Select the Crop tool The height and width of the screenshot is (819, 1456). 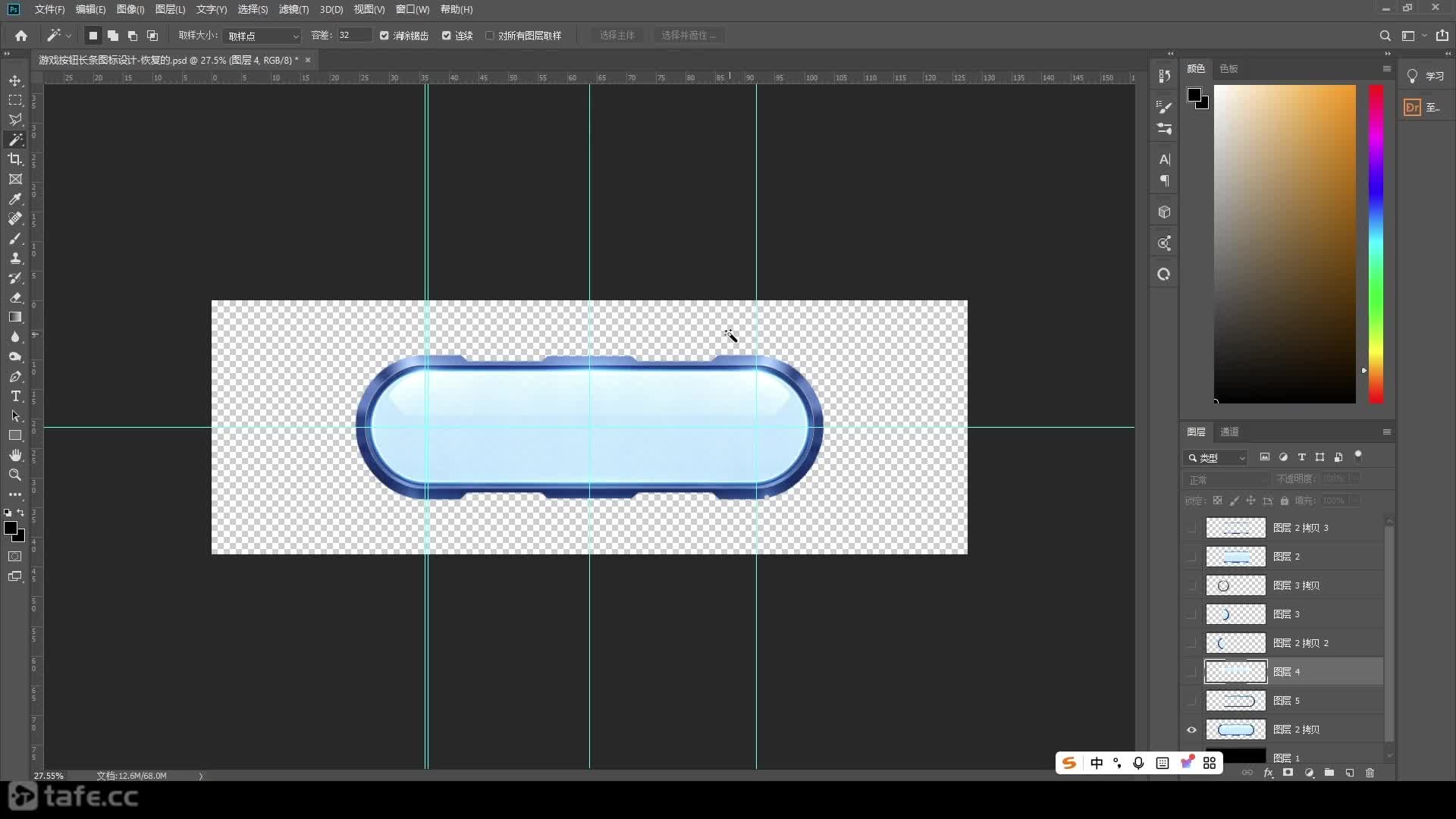pos(15,159)
